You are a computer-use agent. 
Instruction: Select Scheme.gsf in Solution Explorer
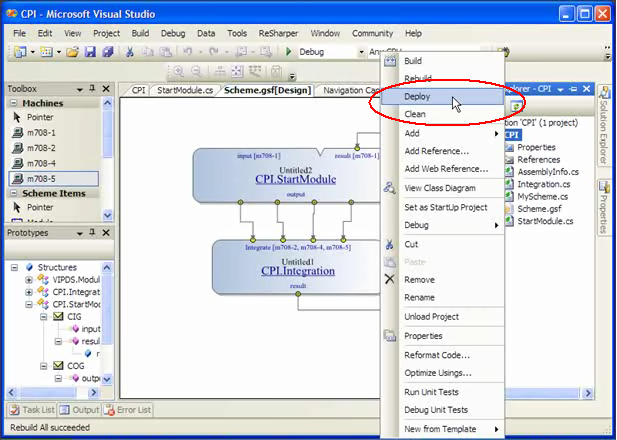click(539, 209)
